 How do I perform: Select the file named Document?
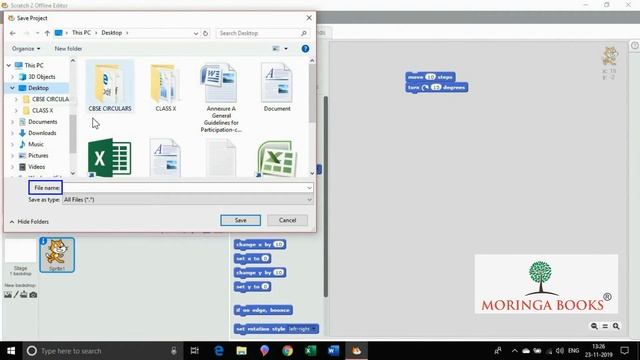pyautogui.click(x=277, y=87)
